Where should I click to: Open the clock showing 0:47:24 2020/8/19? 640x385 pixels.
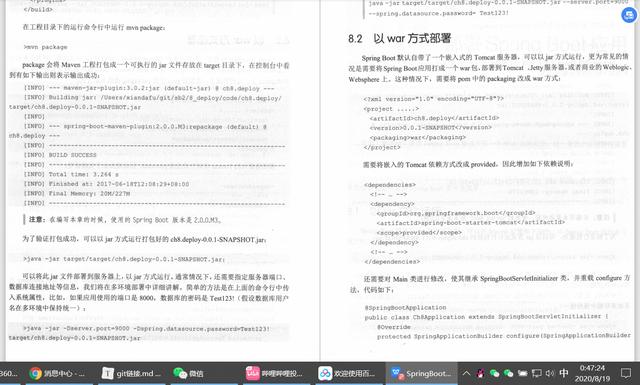592,373
